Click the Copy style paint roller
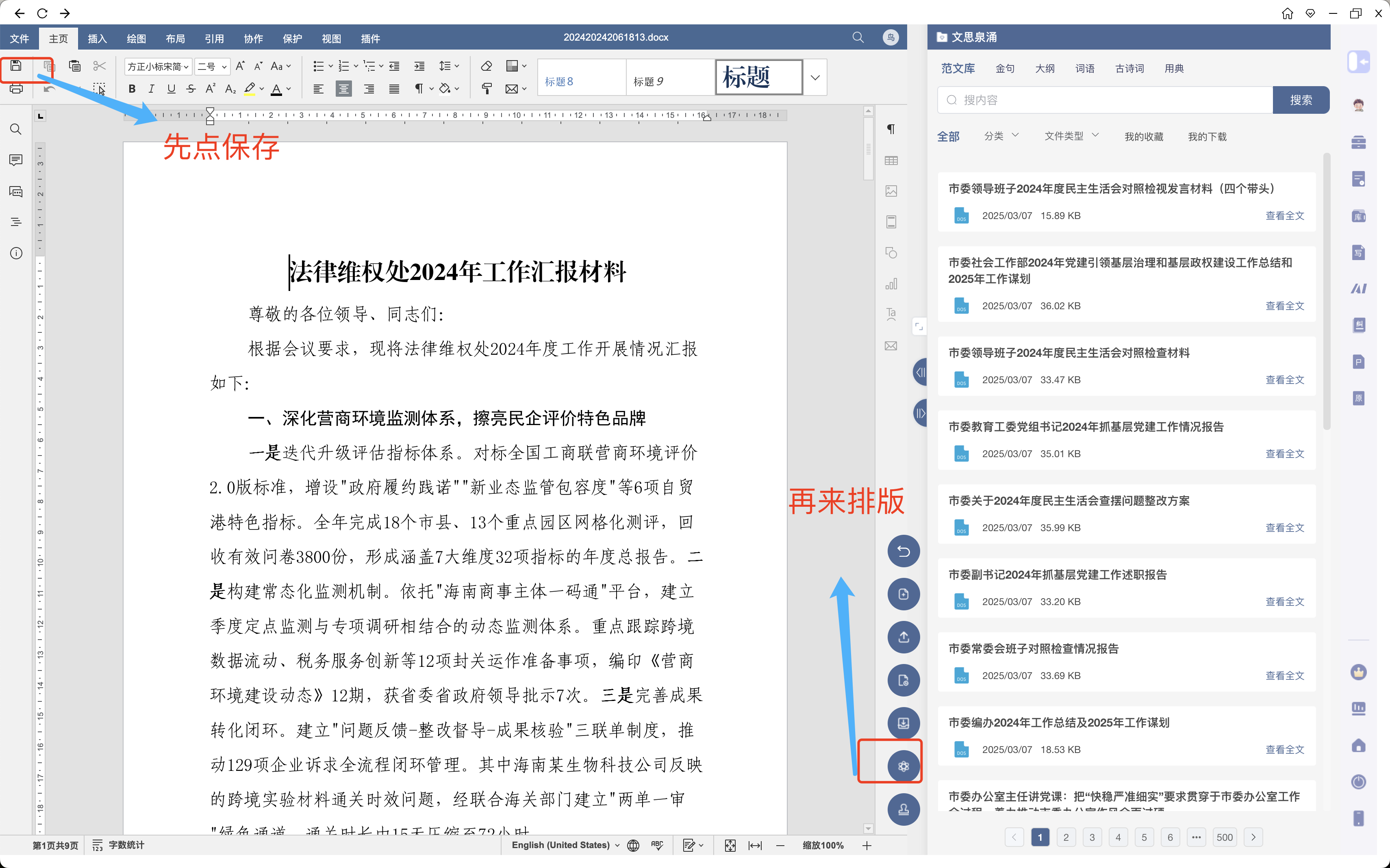 point(486,89)
